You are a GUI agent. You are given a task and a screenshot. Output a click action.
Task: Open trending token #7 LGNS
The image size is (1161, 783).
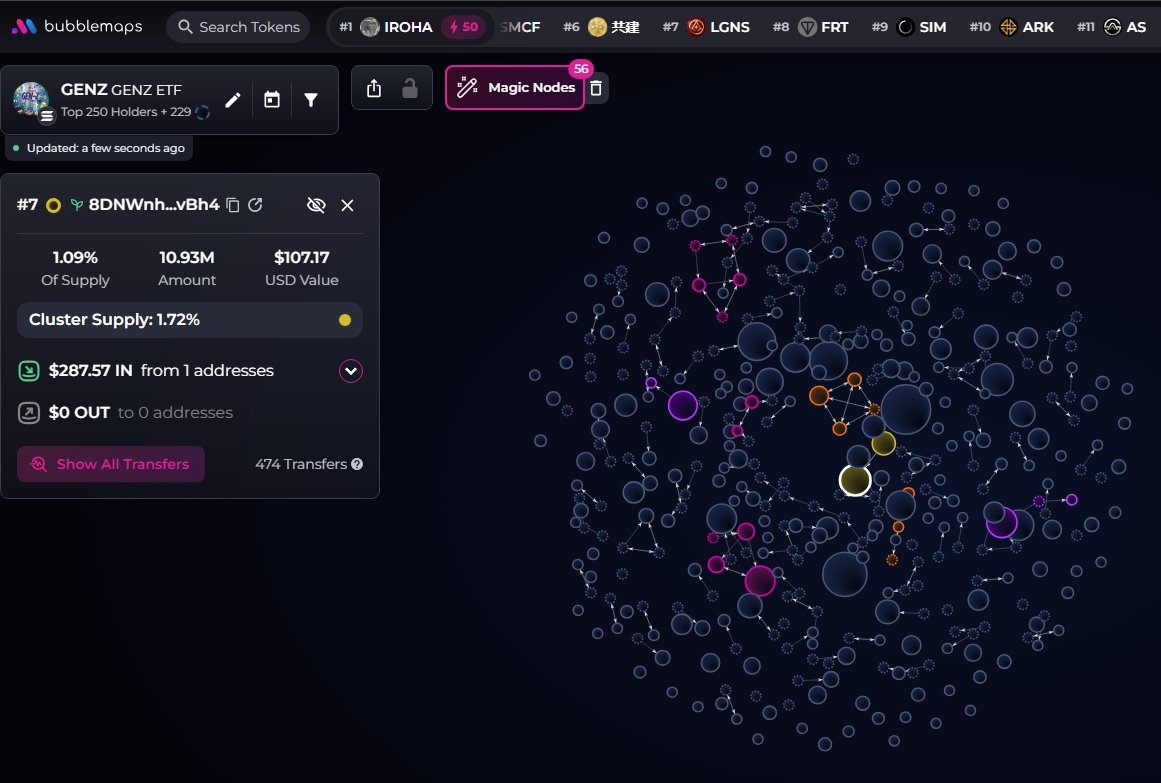706,27
